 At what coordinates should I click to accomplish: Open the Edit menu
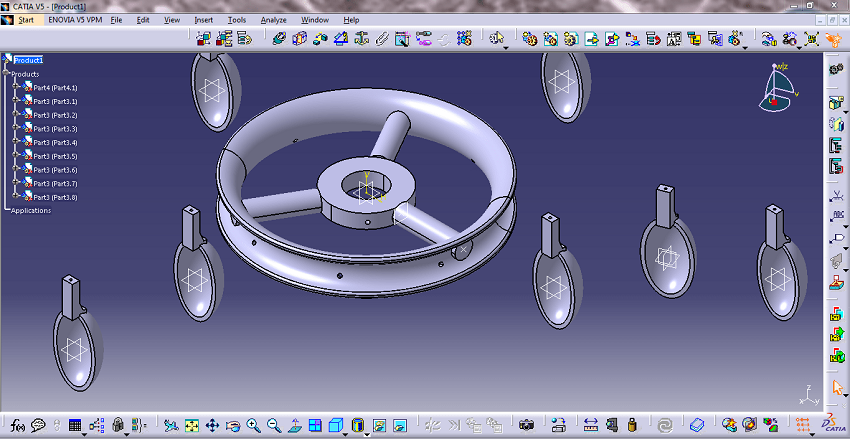tap(143, 20)
